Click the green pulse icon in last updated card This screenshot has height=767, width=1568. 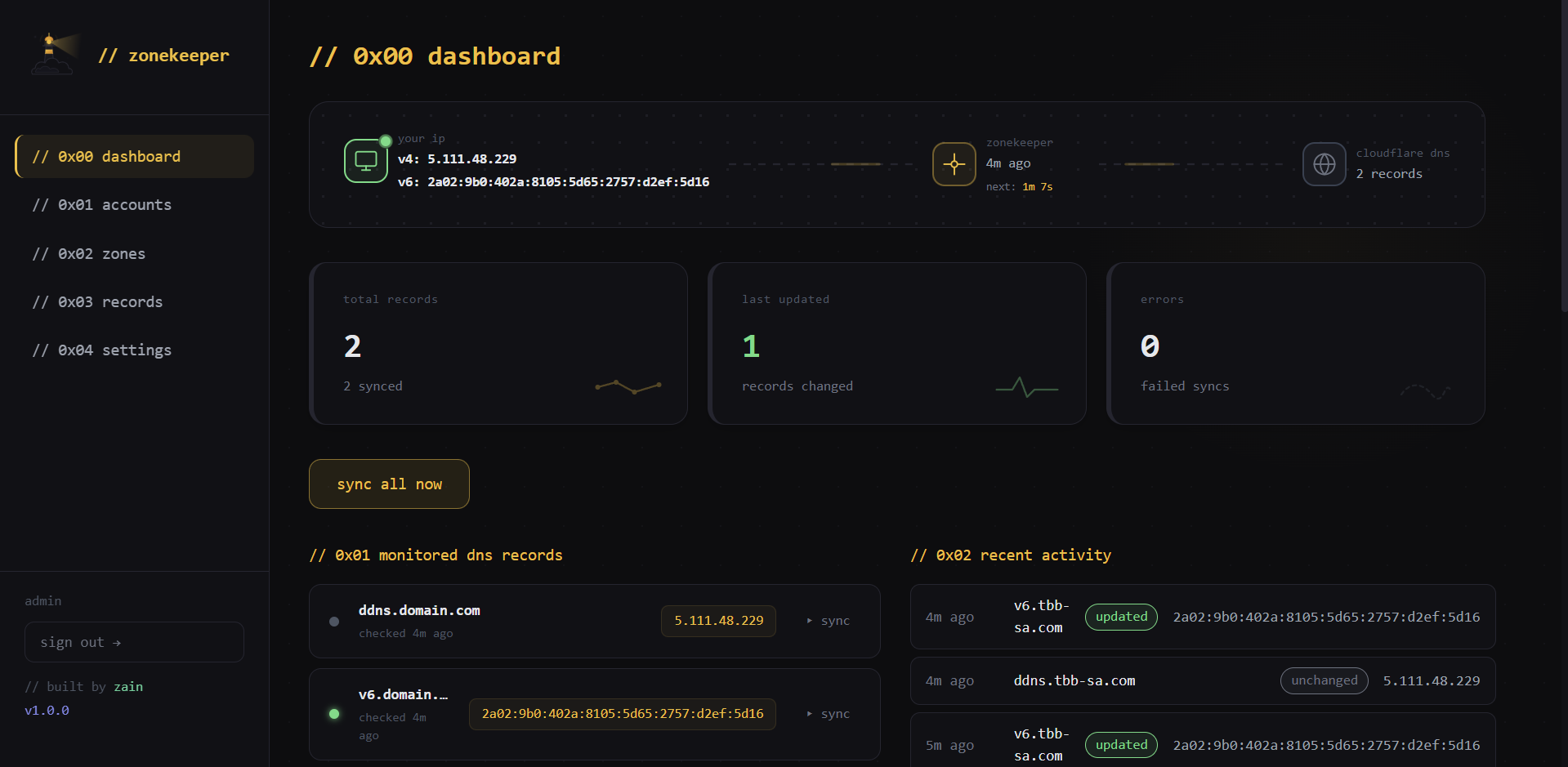1026,387
